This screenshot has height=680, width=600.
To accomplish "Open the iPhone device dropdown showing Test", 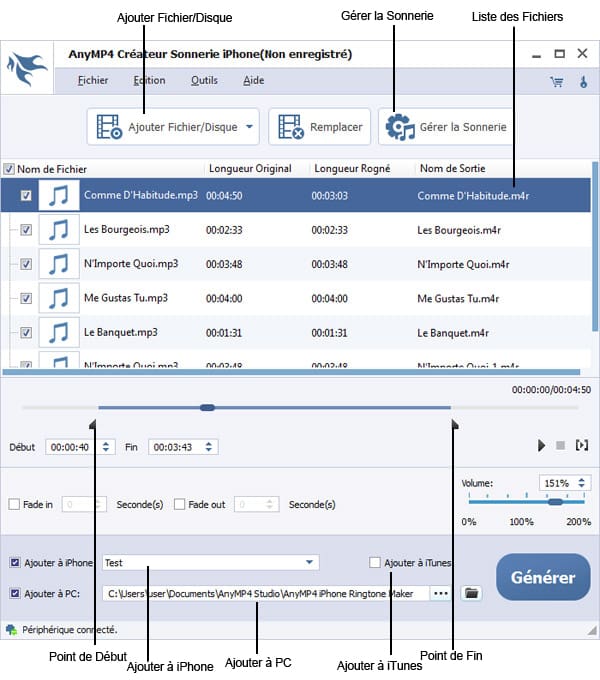I will tap(211, 562).
